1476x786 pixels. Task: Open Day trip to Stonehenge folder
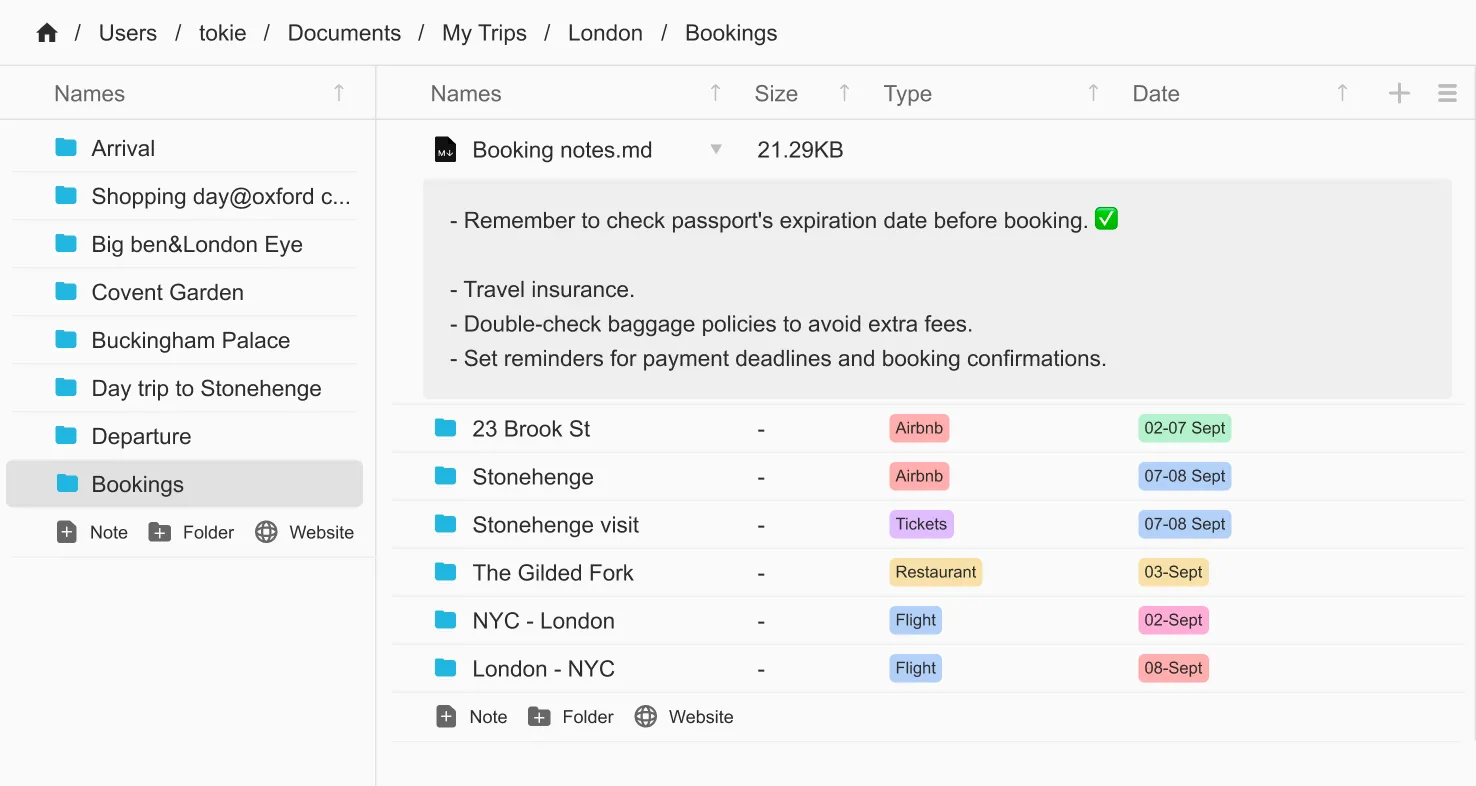206,388
